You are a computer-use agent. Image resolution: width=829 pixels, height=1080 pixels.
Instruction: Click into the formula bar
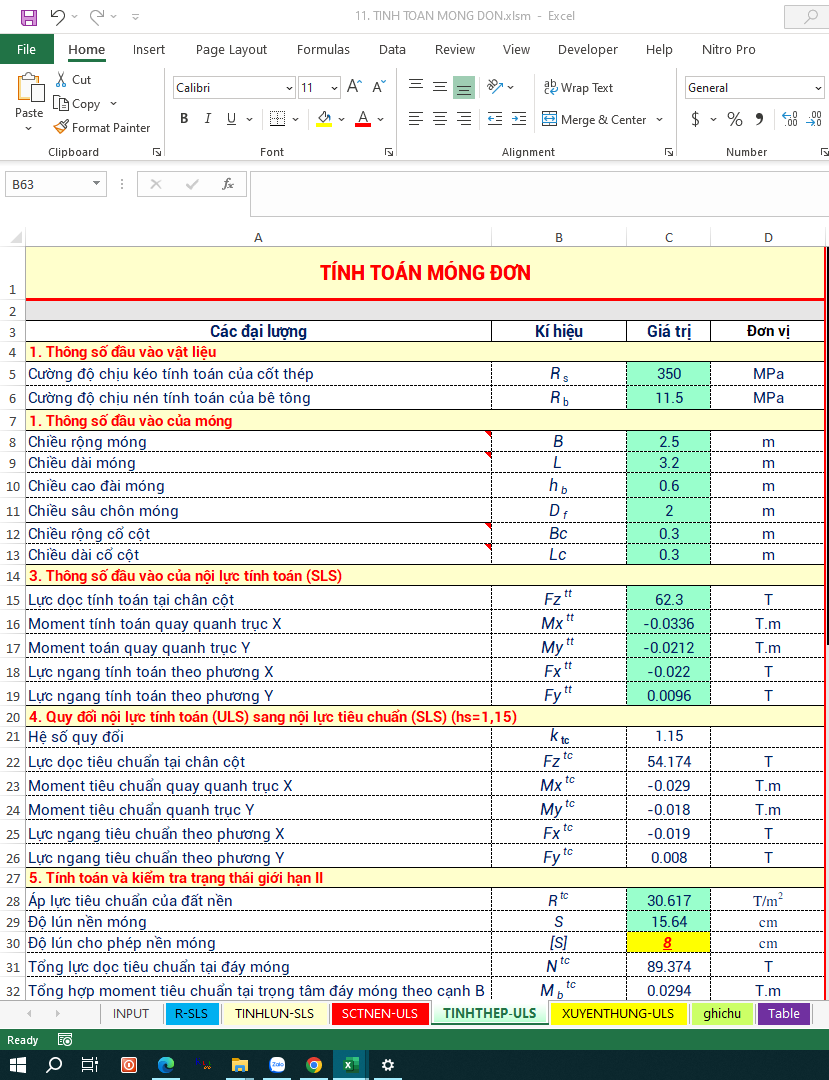tap(539, 194)
